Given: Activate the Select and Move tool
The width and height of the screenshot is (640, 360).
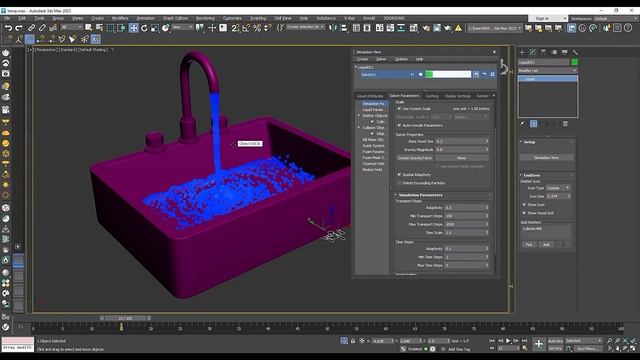Looking at the screenshot, I should tap(133, 28).
